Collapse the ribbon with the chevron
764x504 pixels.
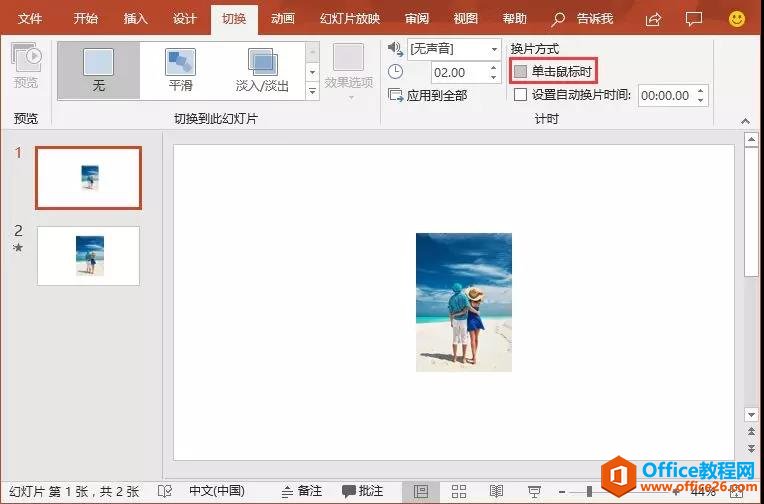745,120
